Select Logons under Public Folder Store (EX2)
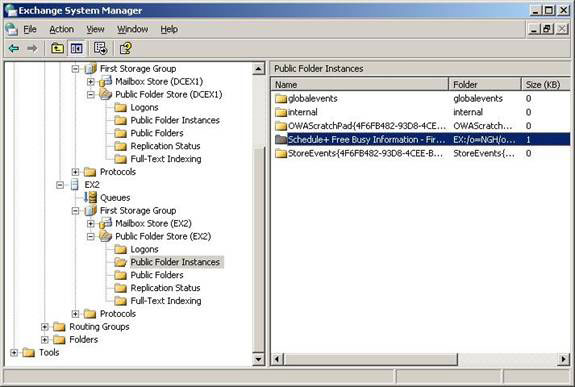The height and width of the screenshot is (387, 575). 144,249
